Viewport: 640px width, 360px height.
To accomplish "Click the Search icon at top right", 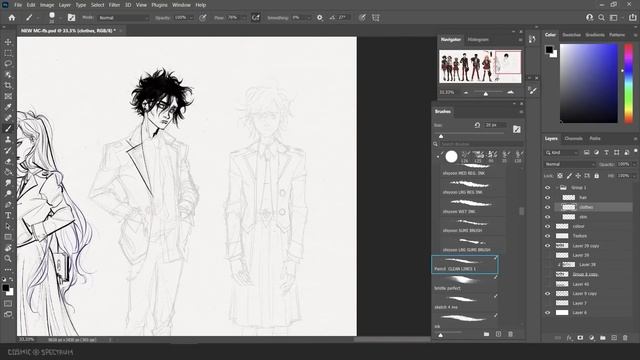I will point(601,18).
